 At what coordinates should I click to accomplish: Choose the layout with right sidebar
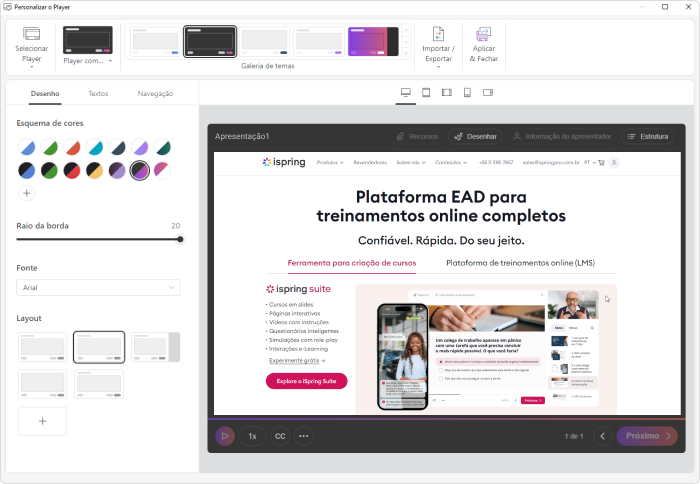pos(155,347)
